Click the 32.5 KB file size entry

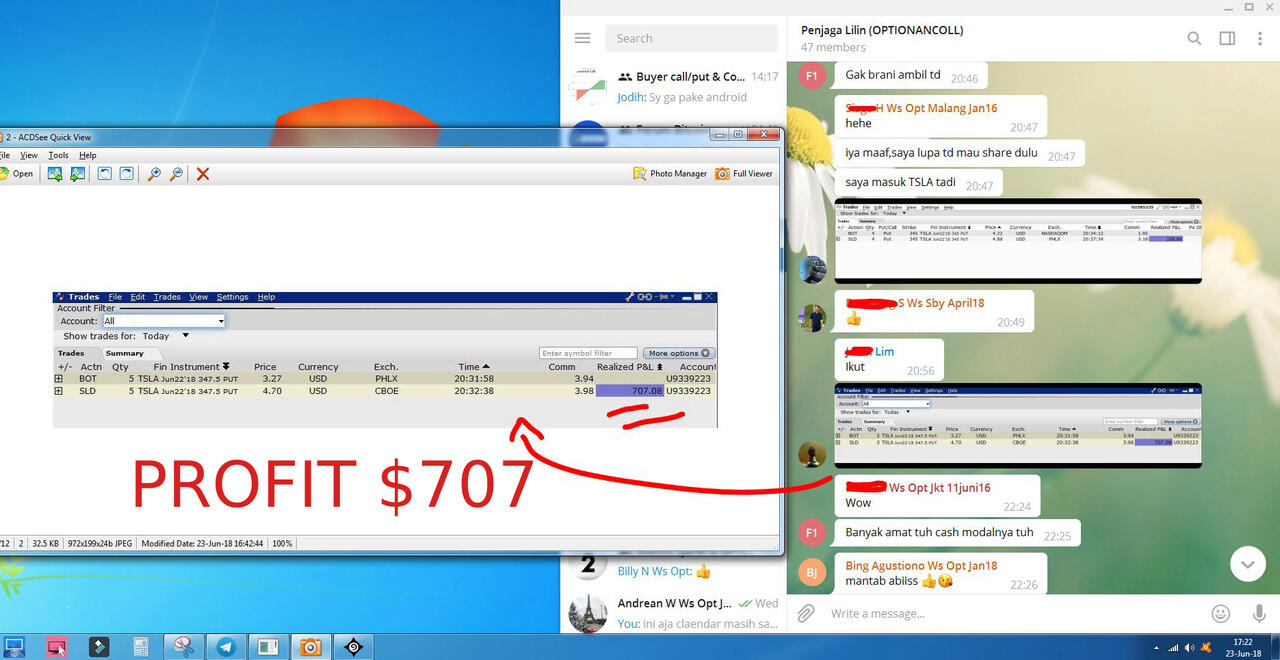click(45, 543)
